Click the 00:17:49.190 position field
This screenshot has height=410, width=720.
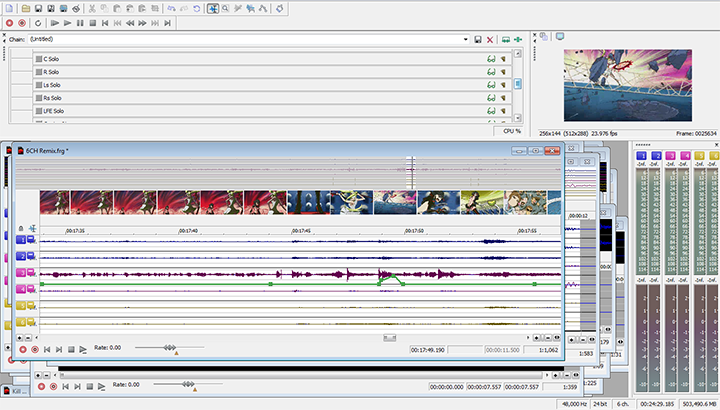tap(427, 351)
